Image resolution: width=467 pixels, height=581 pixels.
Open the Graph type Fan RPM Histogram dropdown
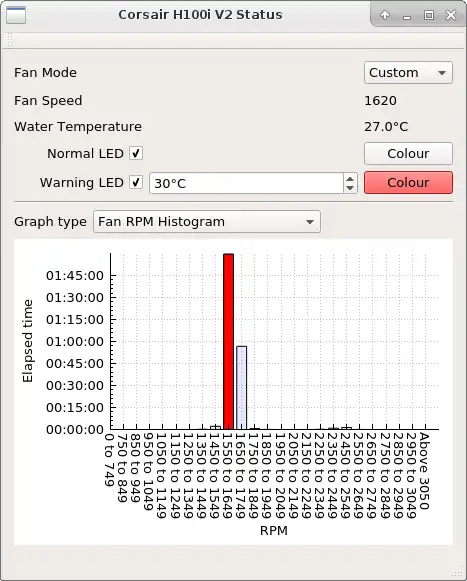pos(207,222)
